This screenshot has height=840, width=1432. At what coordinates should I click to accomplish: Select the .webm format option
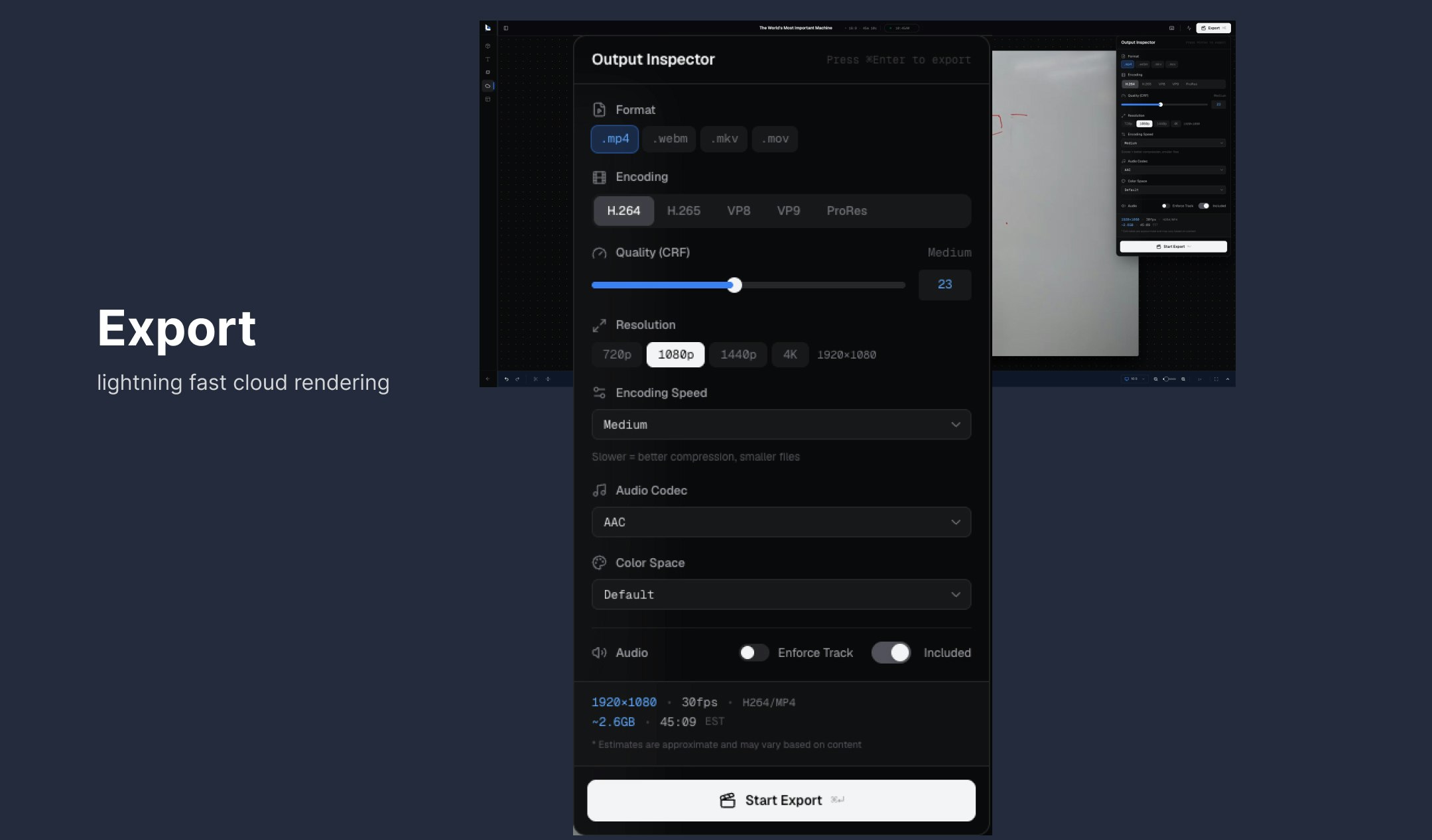click(x=669, y=139)
